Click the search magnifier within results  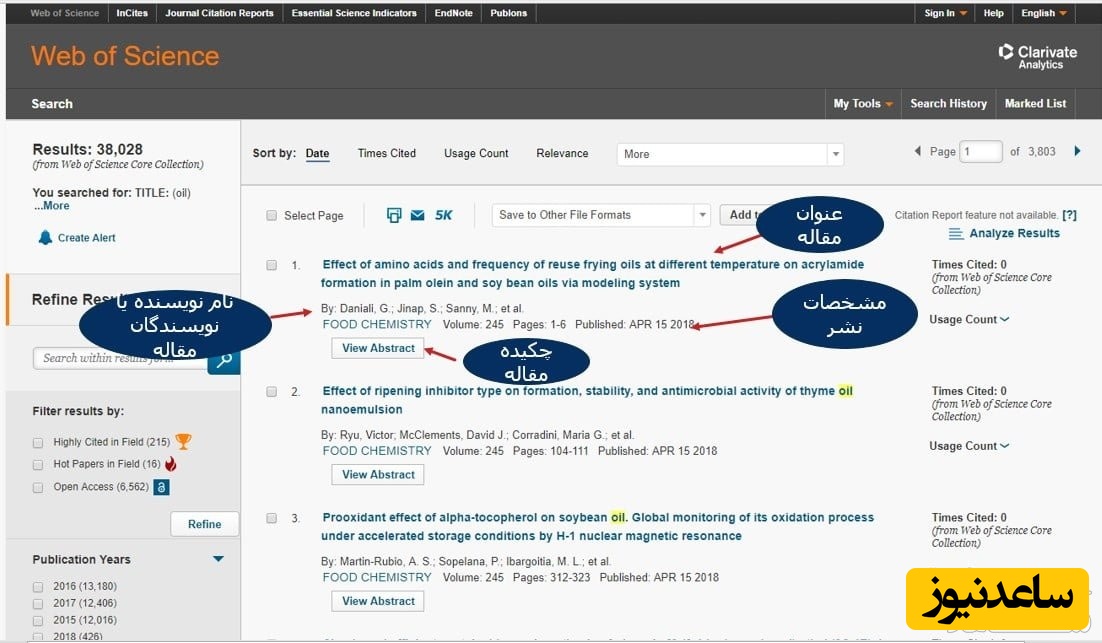click(225, 358)
